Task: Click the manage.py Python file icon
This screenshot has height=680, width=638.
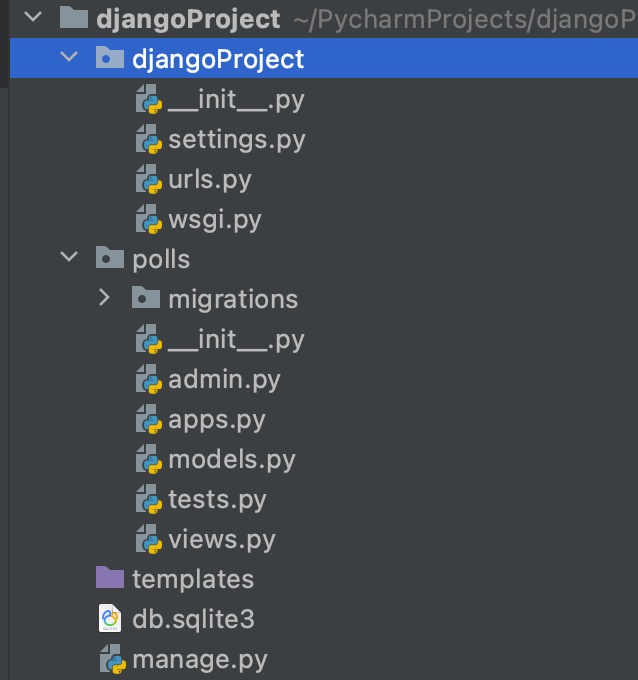Action: (113, 659)
